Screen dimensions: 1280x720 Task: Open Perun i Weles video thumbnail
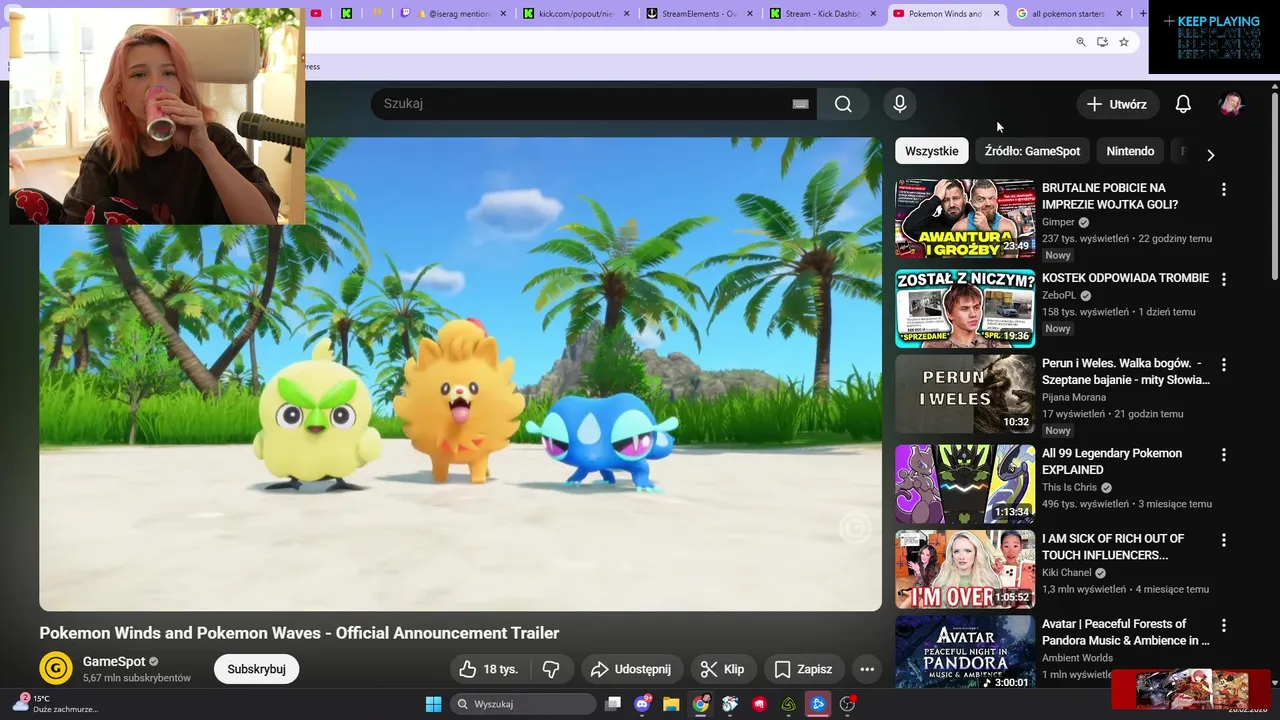[965, 394]
